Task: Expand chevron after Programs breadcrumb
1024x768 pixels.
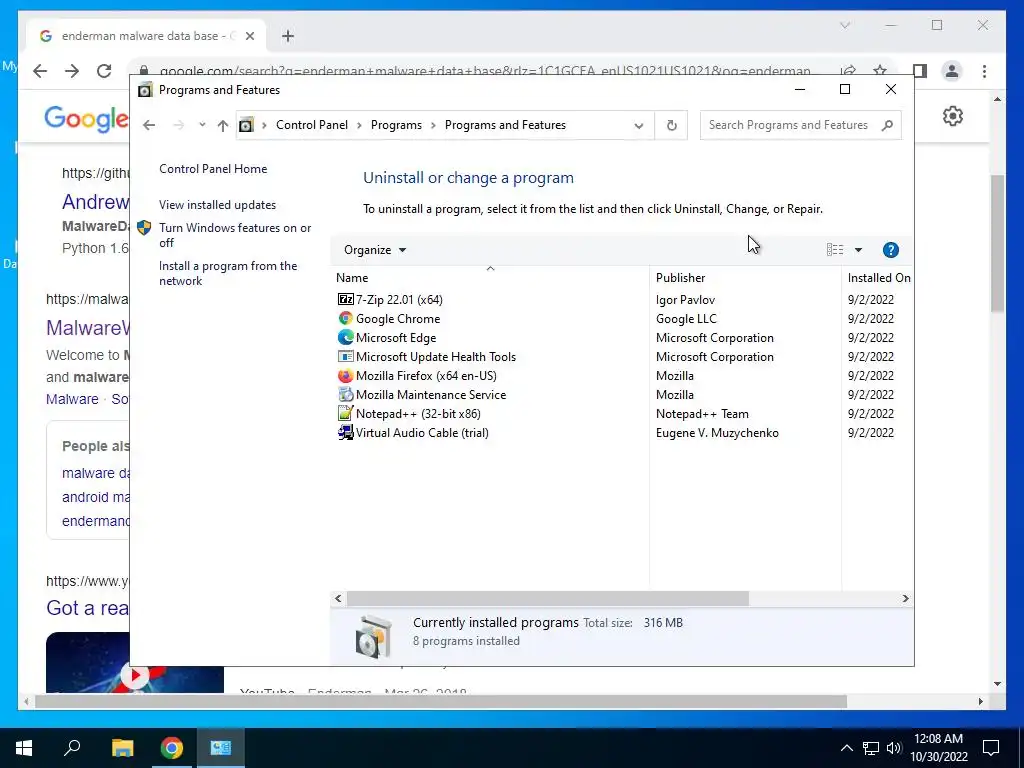Action: tap(433, 125)
